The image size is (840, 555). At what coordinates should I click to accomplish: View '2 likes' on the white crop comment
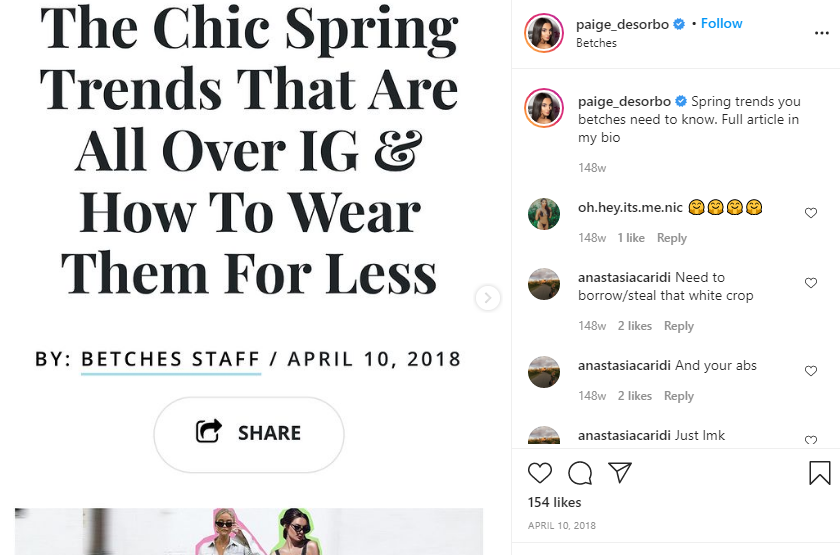click(x=635, y=326)
